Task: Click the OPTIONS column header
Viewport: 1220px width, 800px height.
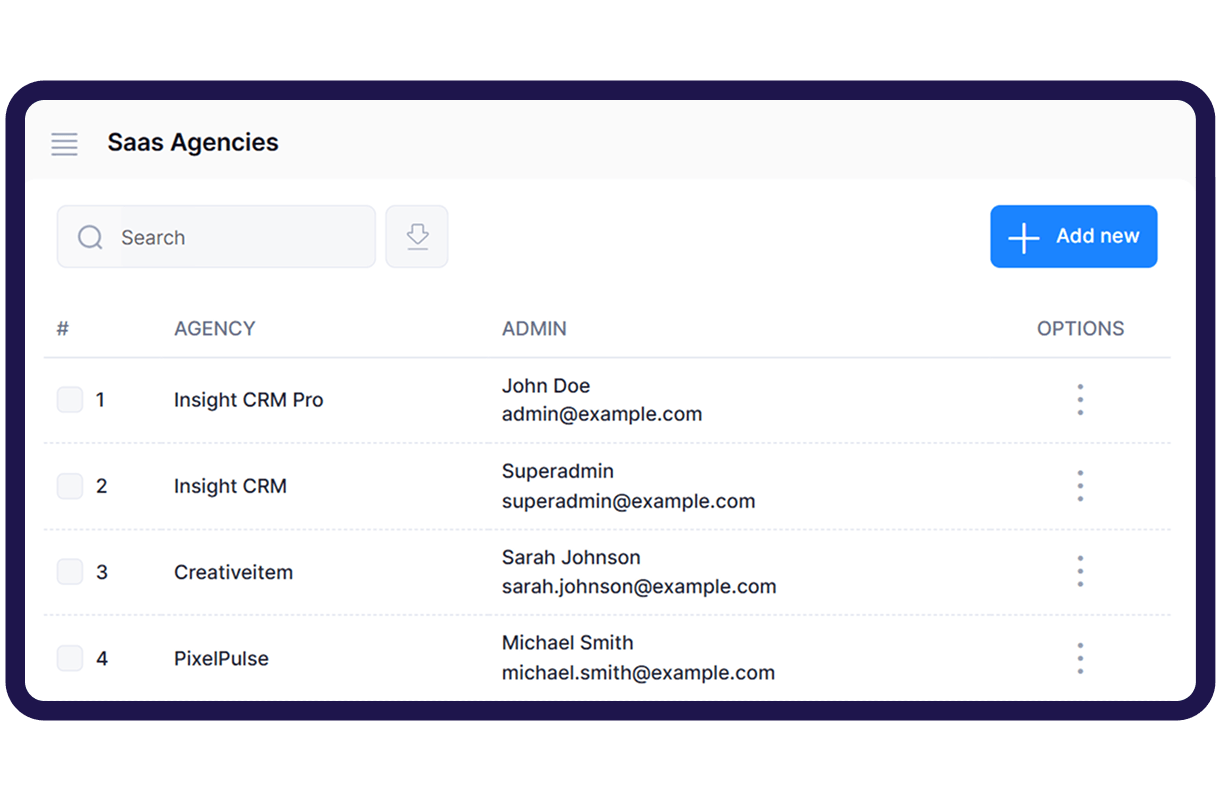Action: 1080,328
